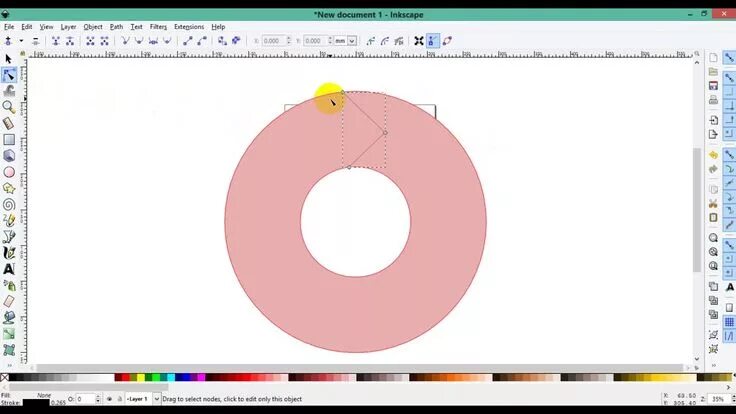Increase the X coordinate spinner
The height and width of the screenshot is (414, 736).
288,39
